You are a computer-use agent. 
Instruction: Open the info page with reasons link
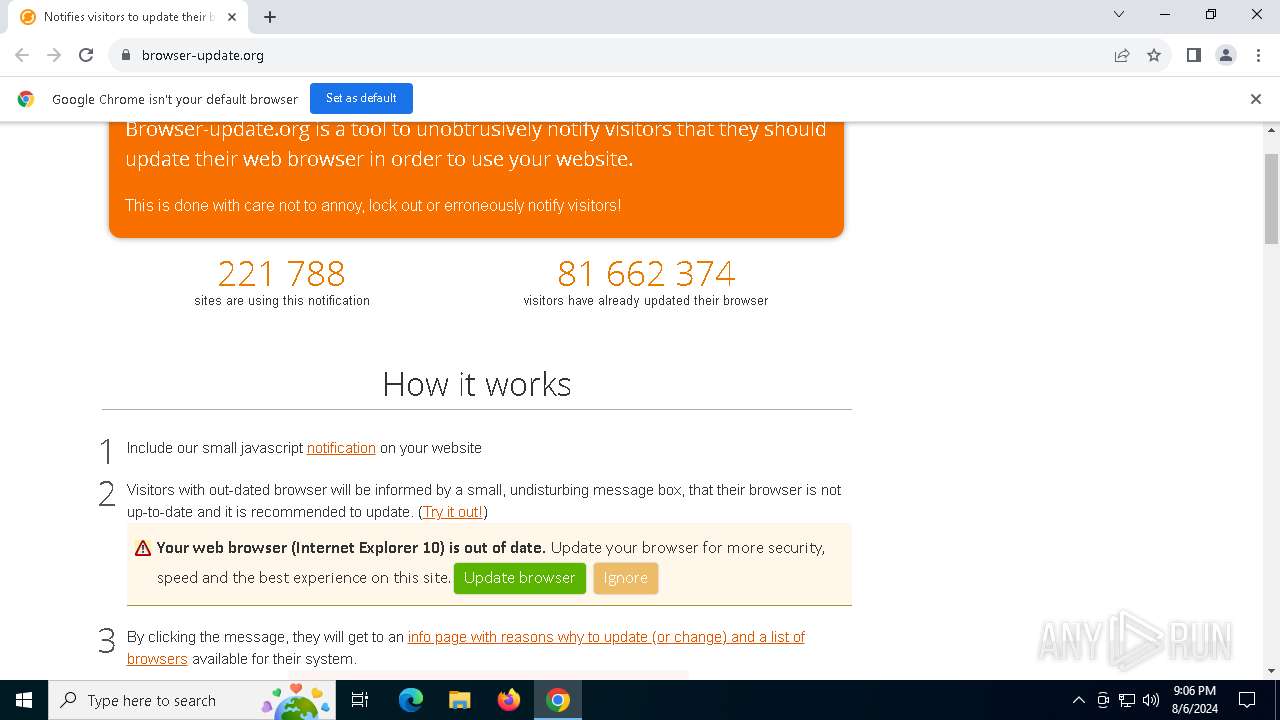coord(466,648)
